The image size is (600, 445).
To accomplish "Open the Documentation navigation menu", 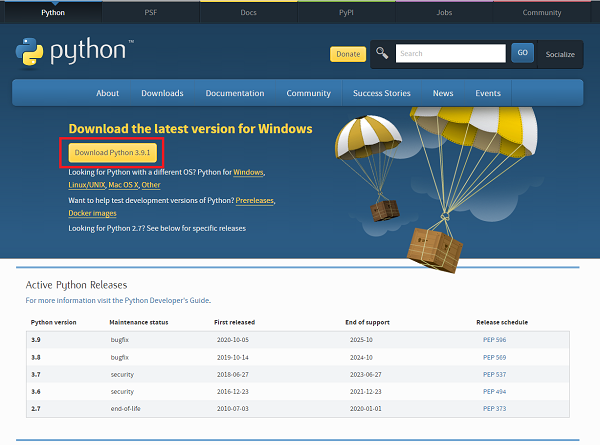I will 235,93.
